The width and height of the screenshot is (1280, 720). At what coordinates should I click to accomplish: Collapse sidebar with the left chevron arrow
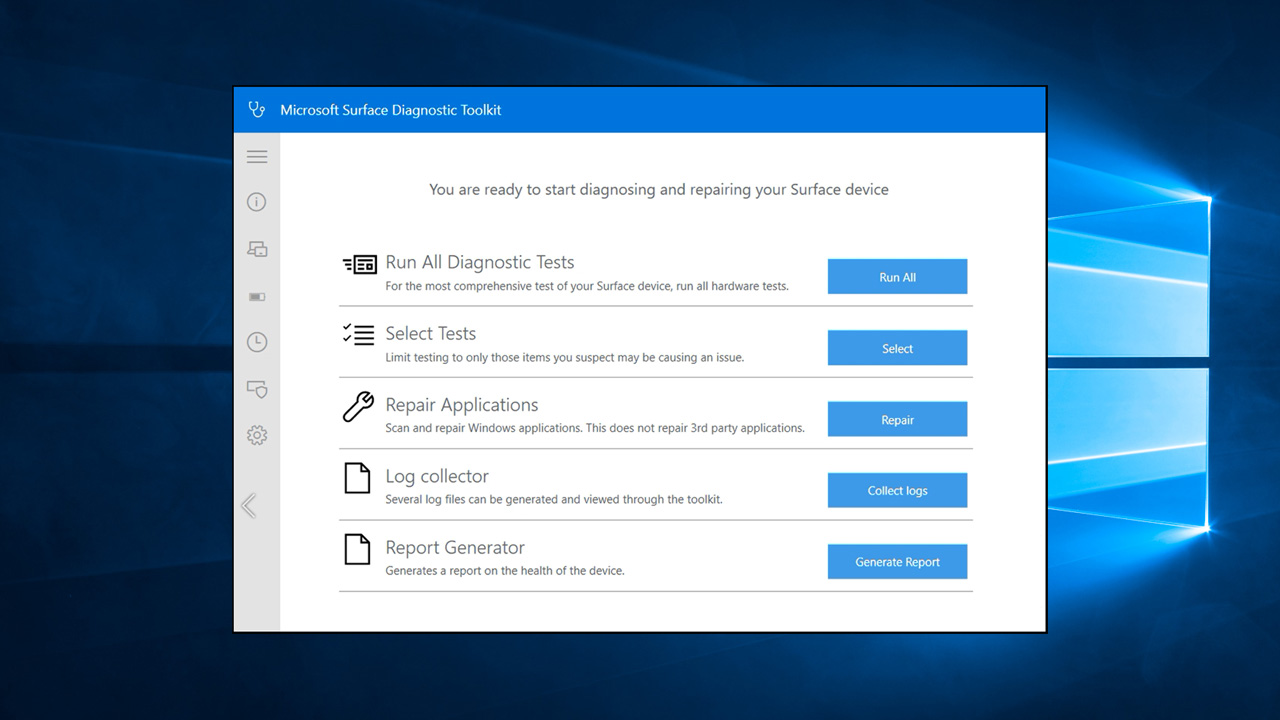pyautogui.click(x=249, y=506)
